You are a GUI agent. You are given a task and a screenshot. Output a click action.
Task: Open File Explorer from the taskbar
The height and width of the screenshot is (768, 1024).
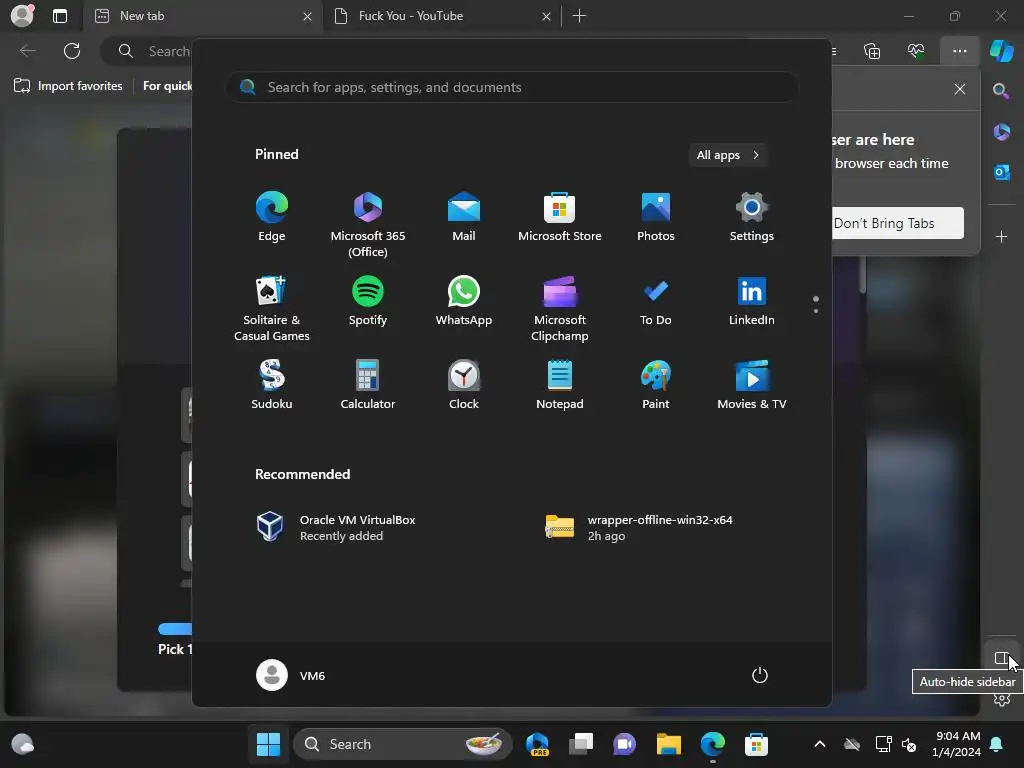coord(669,744)
